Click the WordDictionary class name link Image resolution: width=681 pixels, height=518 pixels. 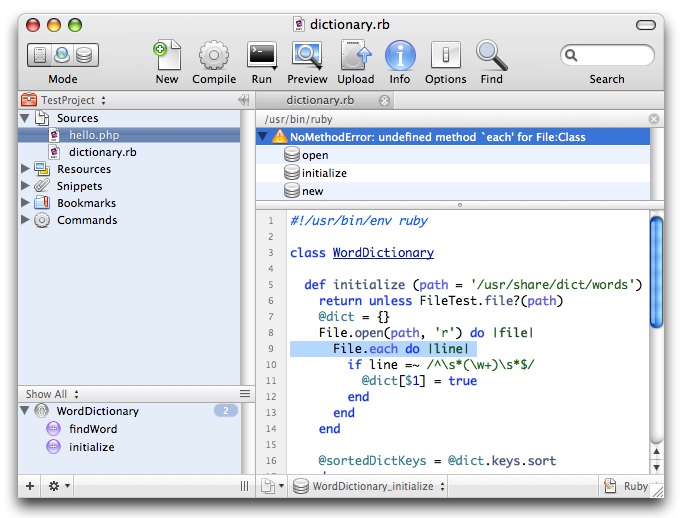point(383,253)
